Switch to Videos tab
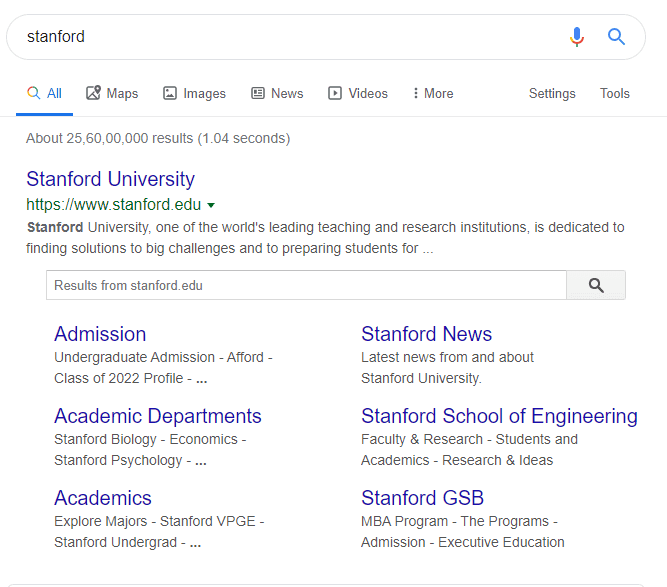The height and width of the screenshot is (587, 667). click(x=358, y=93)
